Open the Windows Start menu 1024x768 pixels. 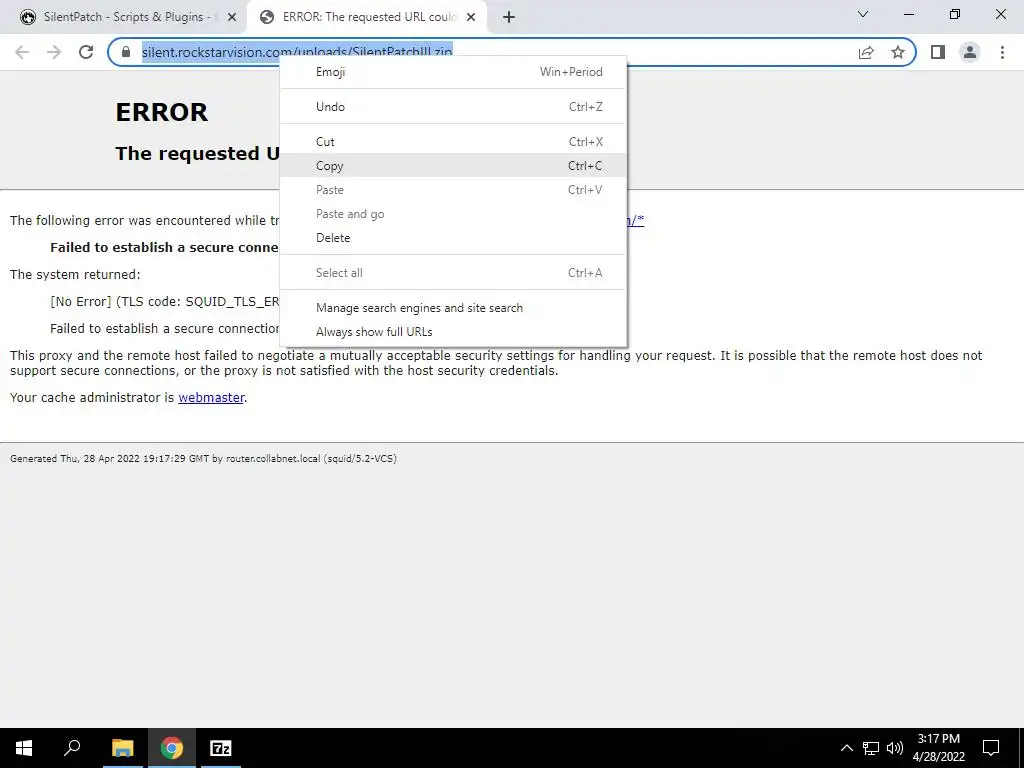click(x=24, y=748)
